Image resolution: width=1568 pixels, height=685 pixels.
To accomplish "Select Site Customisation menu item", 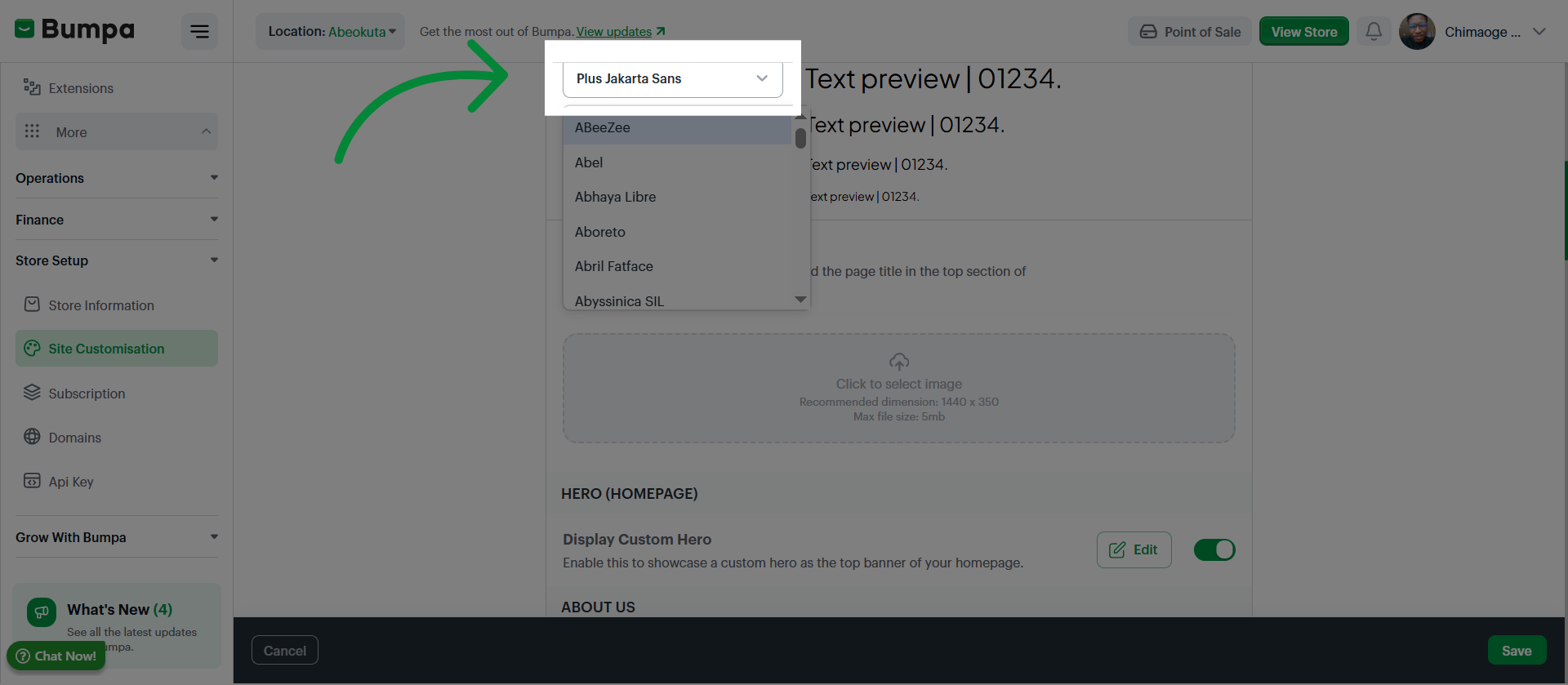I will click(x=117, y=349).
